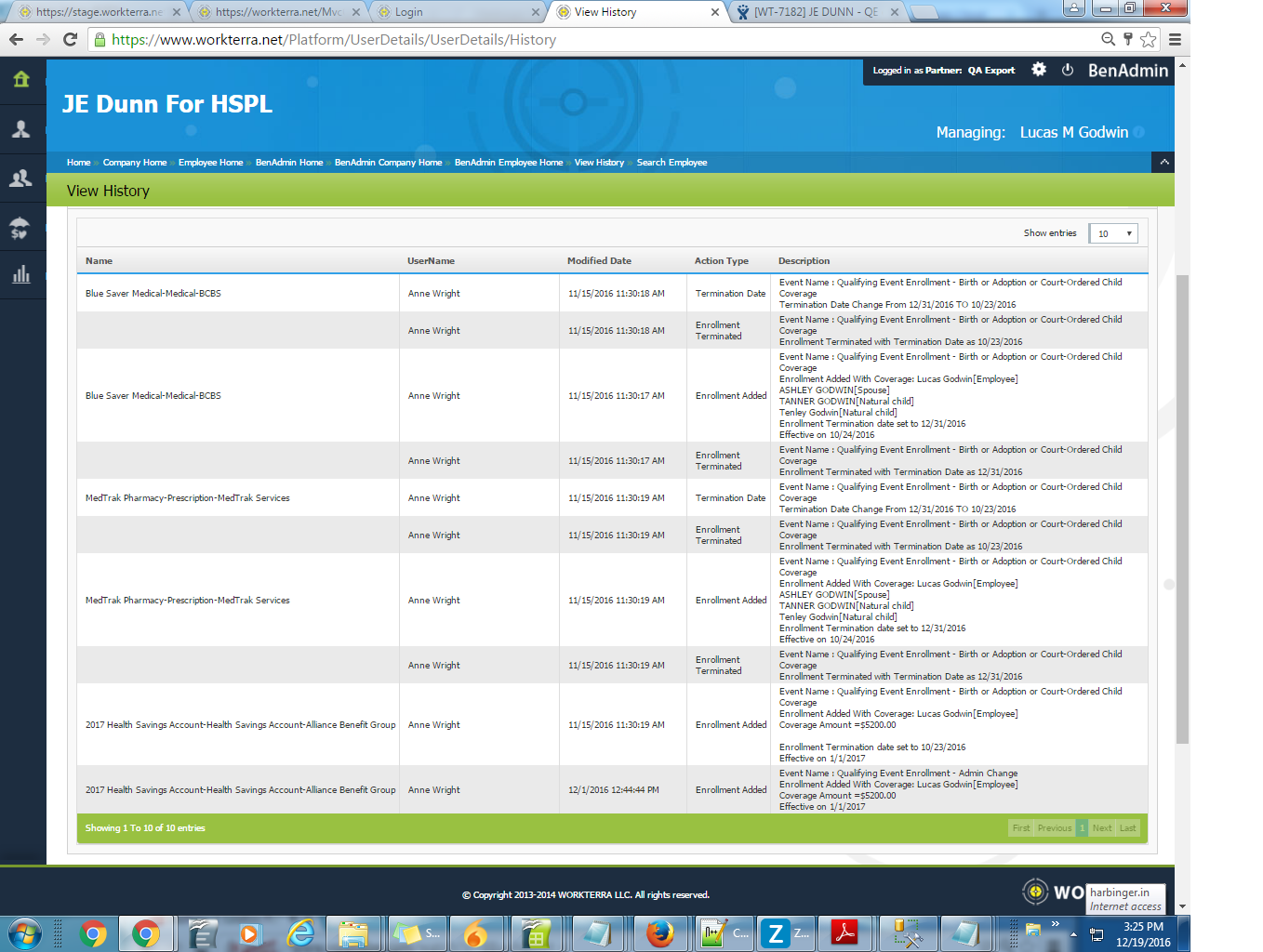Sort the table by Modified Date column

[599, 261]
